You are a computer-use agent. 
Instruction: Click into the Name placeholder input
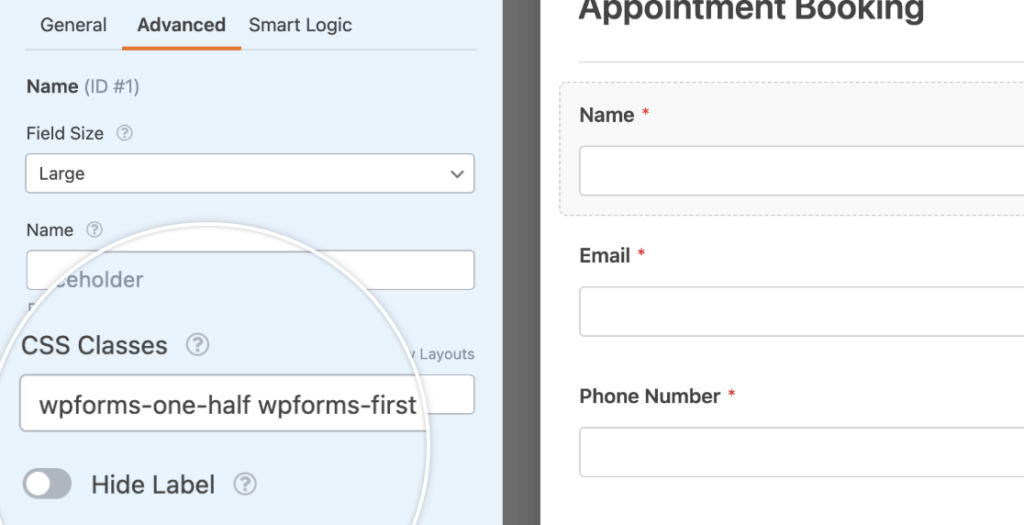(x=250, y=270)
